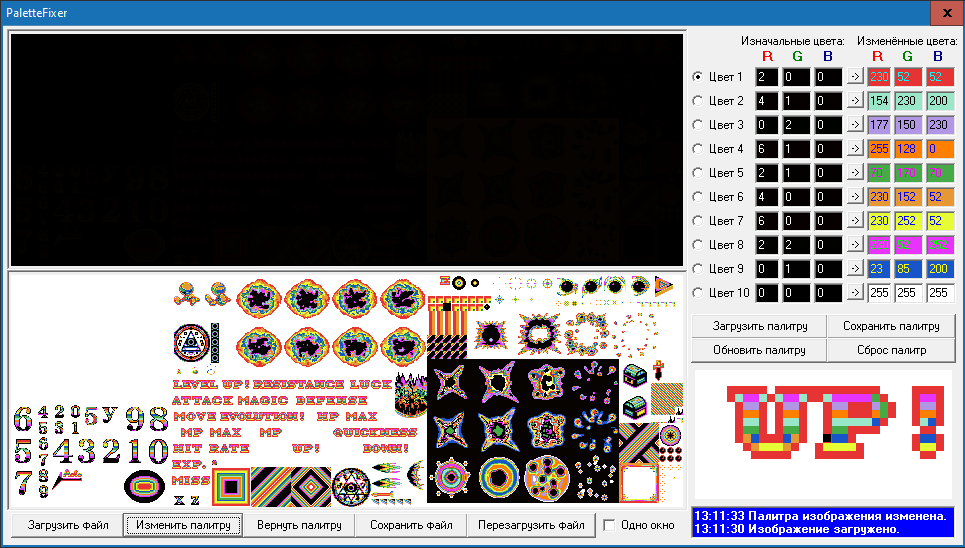Toggle the Одно окно checkbox
This screenshot has width=965, height=548.
609,525
